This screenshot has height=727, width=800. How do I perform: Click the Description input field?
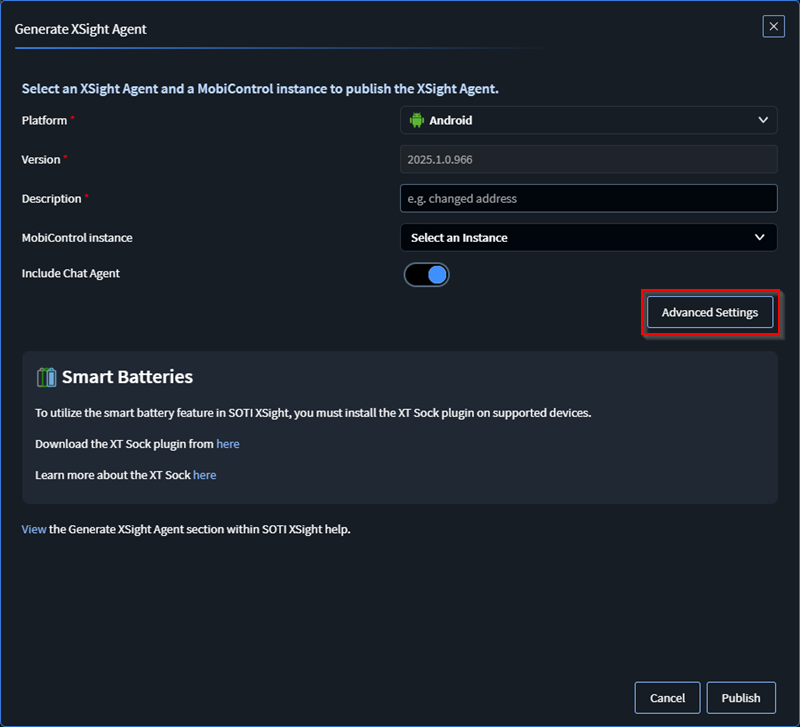pyautogui.click(x=589, y=198)
